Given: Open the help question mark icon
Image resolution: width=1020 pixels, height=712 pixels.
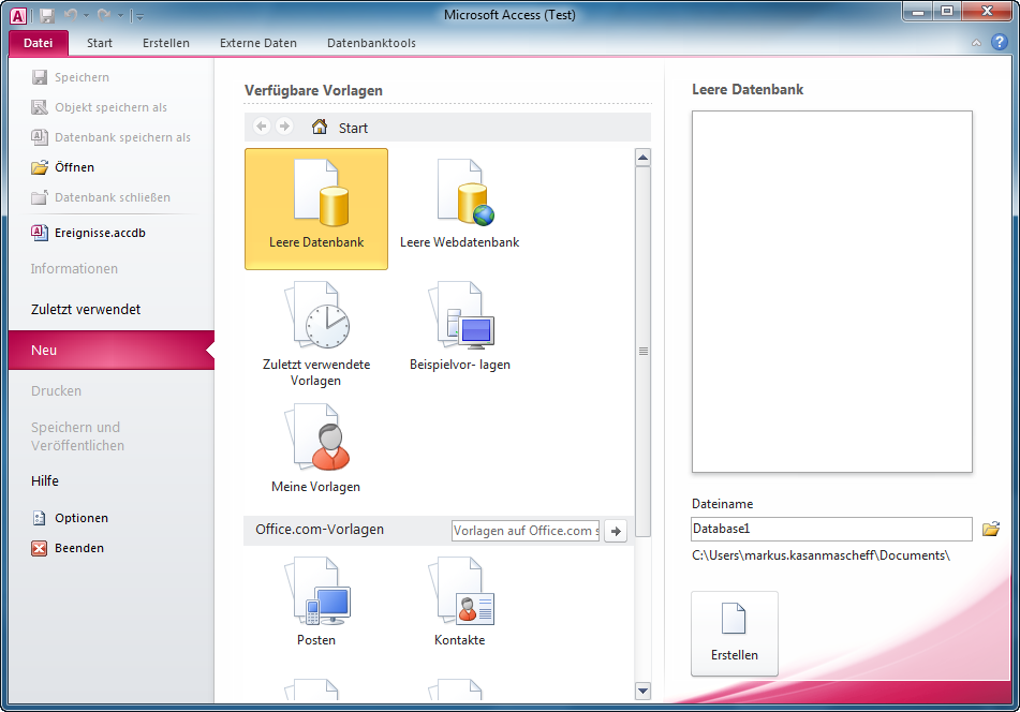Looking at the screenshot, I should [x=999, y=42].
